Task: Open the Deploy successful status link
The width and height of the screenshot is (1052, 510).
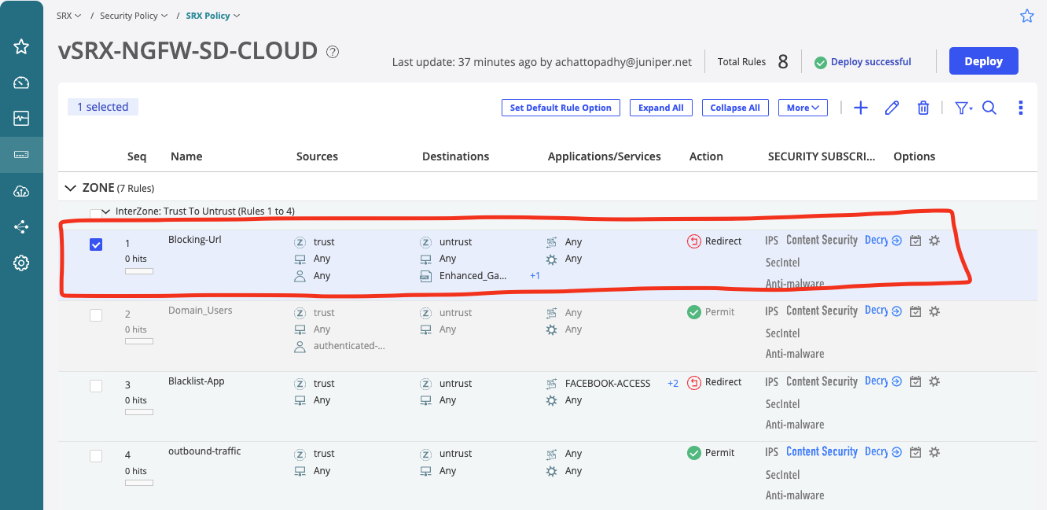Action: pyautogui.click(x=871, y=62)
